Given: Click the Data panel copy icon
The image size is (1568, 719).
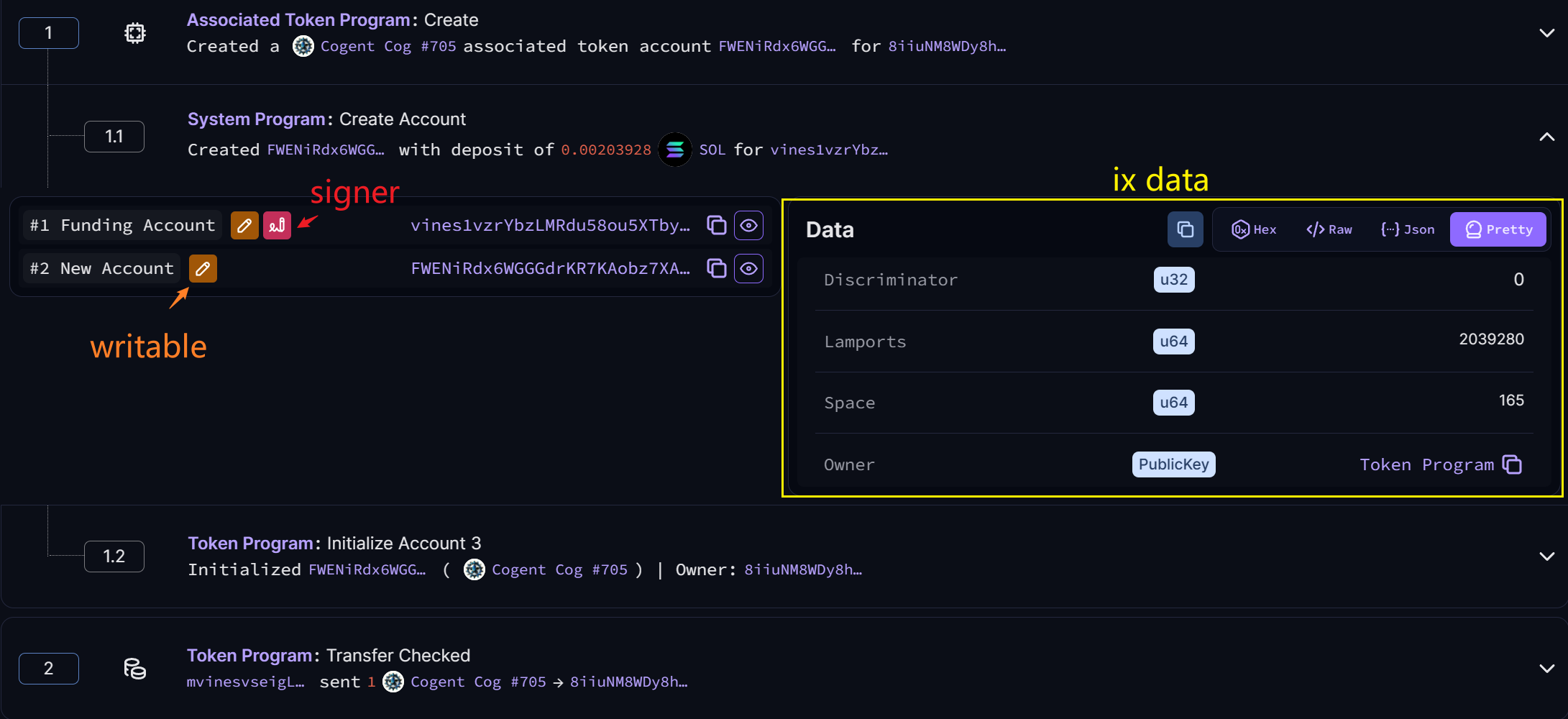Looking at the screenshot, I should coord(1185,229).
